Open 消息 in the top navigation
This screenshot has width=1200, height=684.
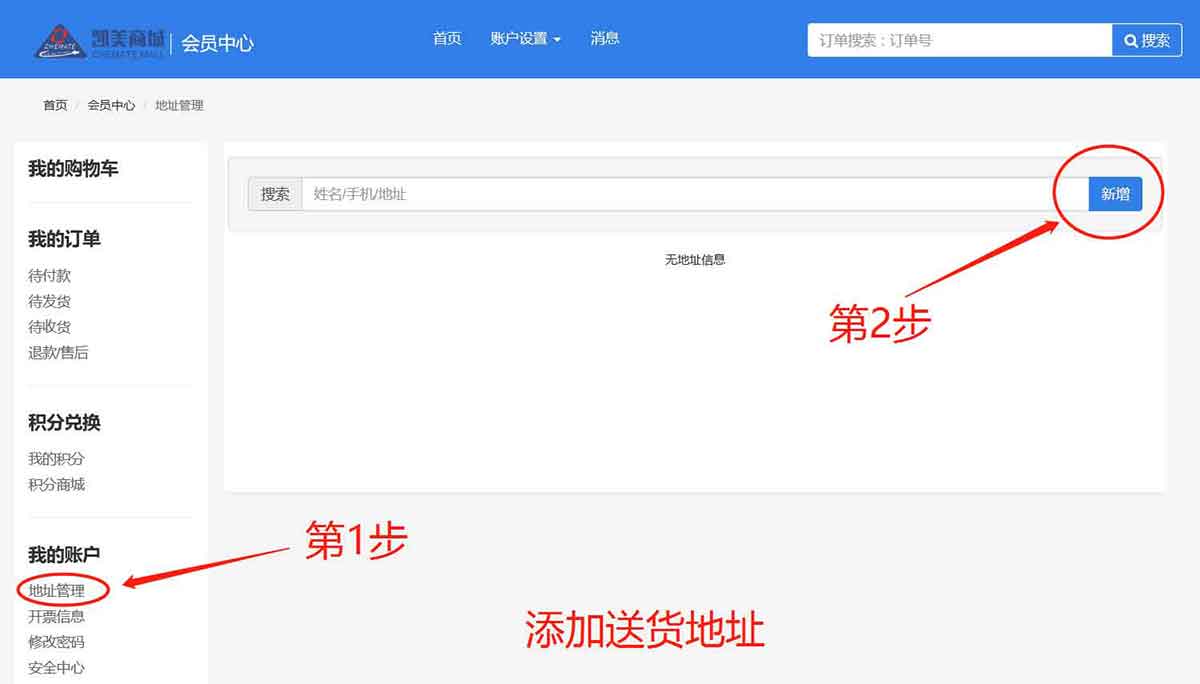(x=604, y=39)
